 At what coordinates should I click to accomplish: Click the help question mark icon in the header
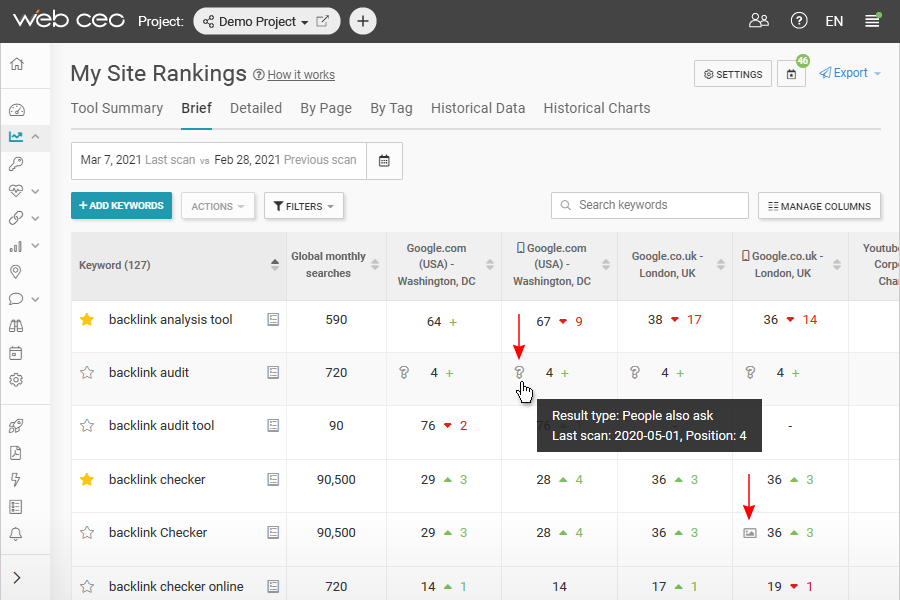[x=798, y=21]
